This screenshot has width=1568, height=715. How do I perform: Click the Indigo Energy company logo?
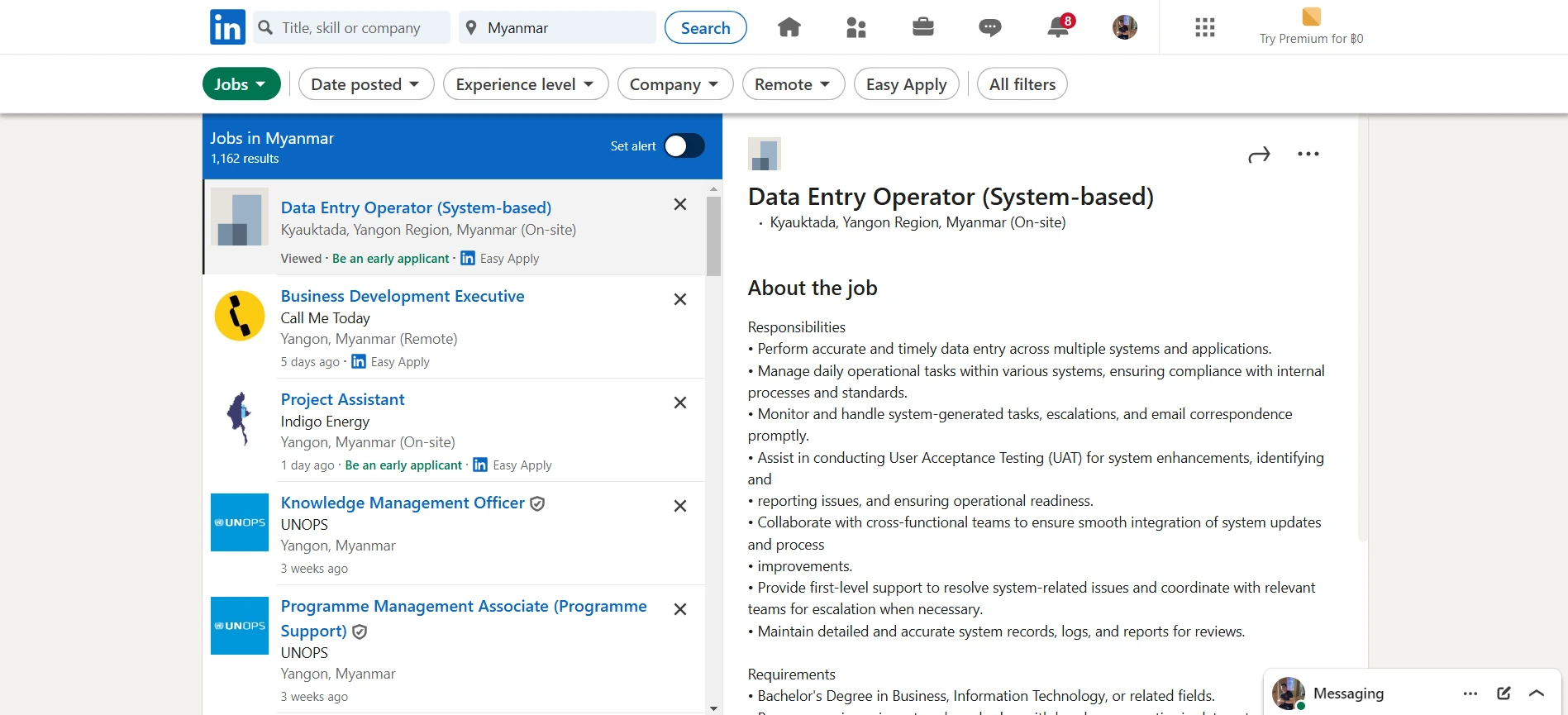[x=240, y=419]
